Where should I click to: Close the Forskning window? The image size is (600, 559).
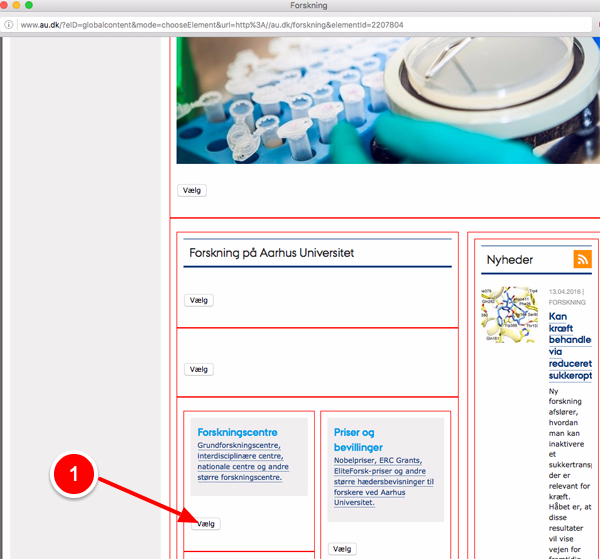[x=13, y=6]
